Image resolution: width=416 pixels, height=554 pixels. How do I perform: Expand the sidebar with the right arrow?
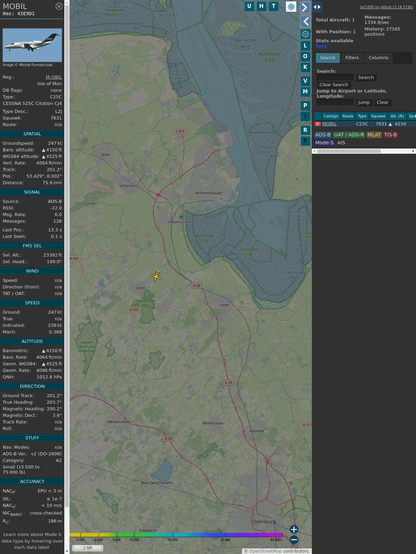pyautogui.click(x=305, y=7)
